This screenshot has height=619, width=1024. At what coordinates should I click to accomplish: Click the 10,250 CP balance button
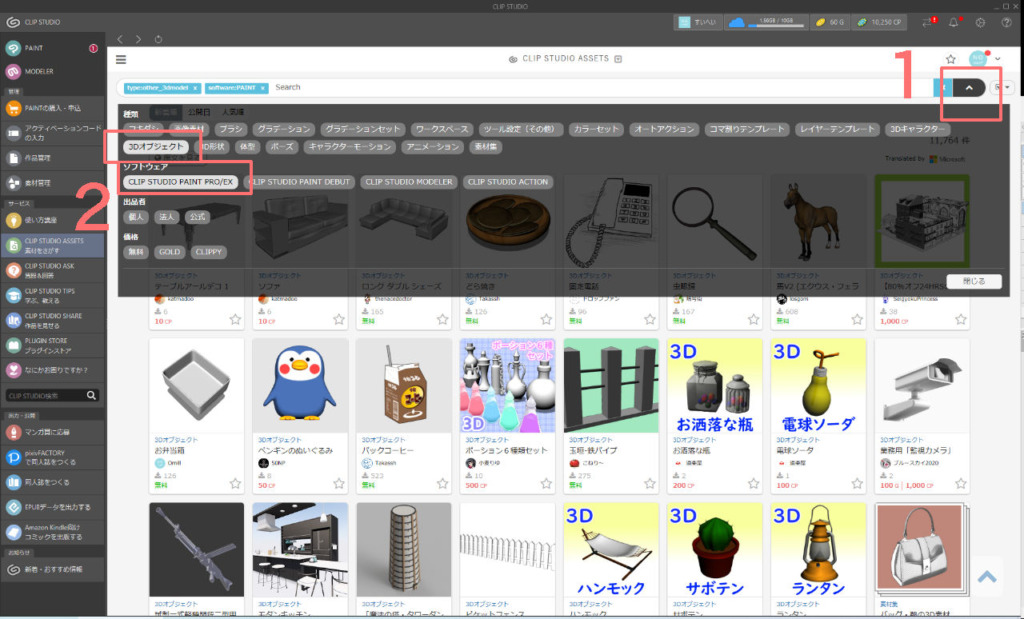coord(879,22)
